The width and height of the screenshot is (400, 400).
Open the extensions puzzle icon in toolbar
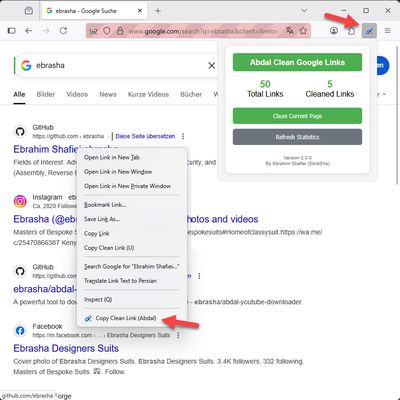(x=351, y=31)
